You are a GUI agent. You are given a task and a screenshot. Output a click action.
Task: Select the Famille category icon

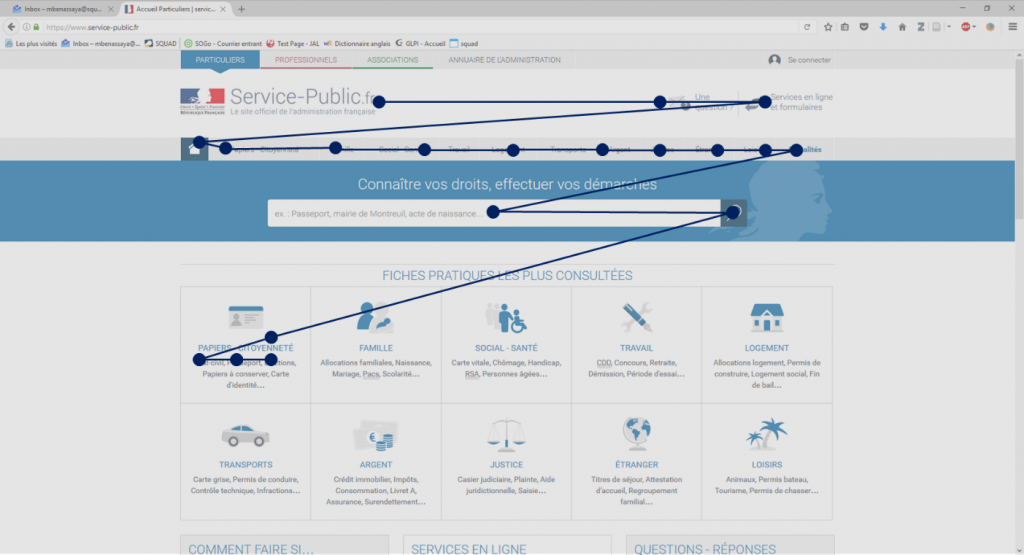375,317
